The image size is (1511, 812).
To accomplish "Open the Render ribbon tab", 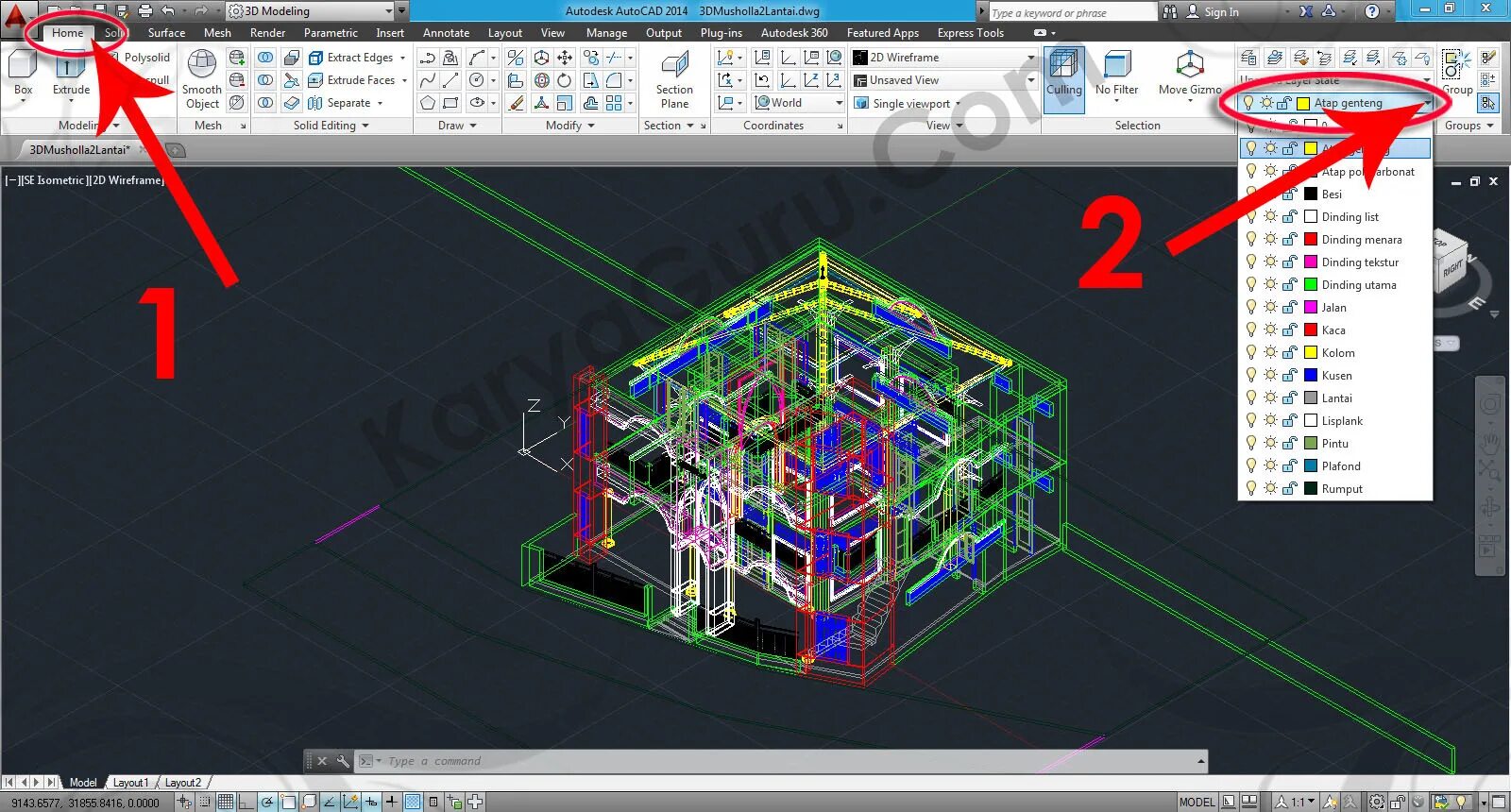I will click(267, 33).
